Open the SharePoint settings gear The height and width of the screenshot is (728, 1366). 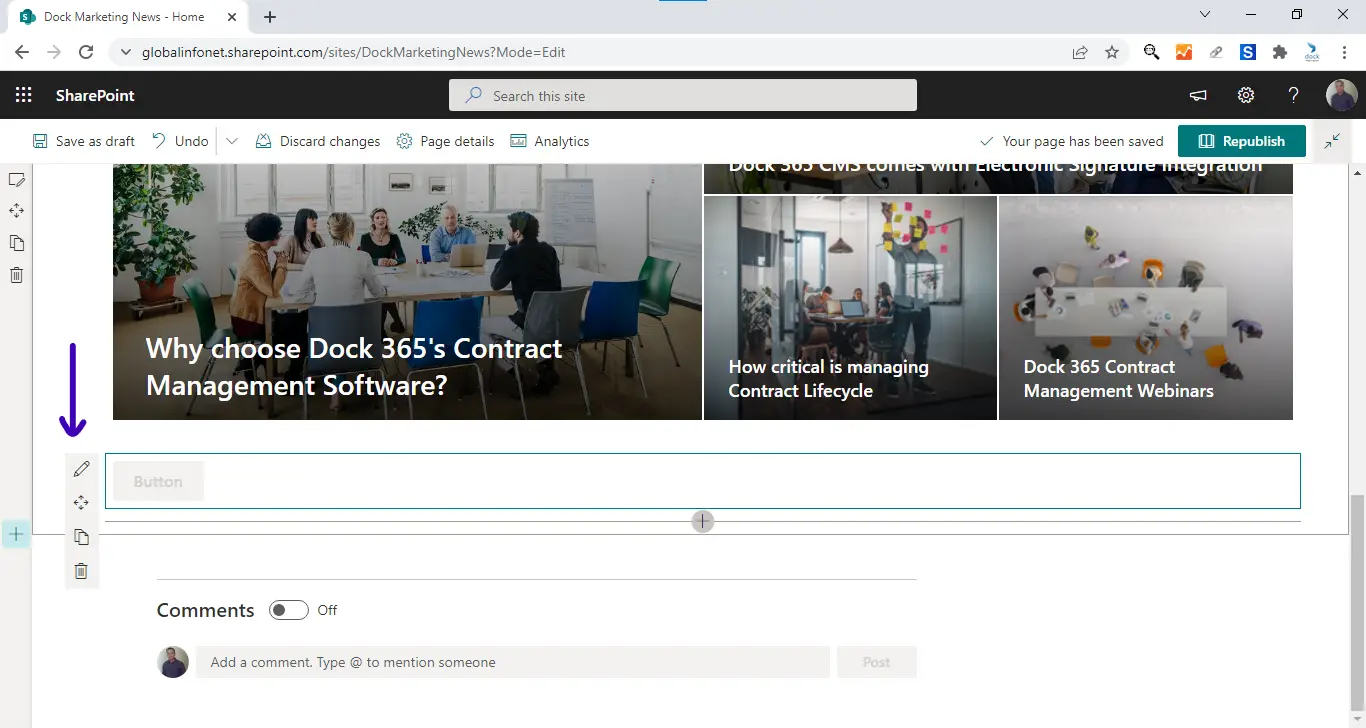point(1245,95)
